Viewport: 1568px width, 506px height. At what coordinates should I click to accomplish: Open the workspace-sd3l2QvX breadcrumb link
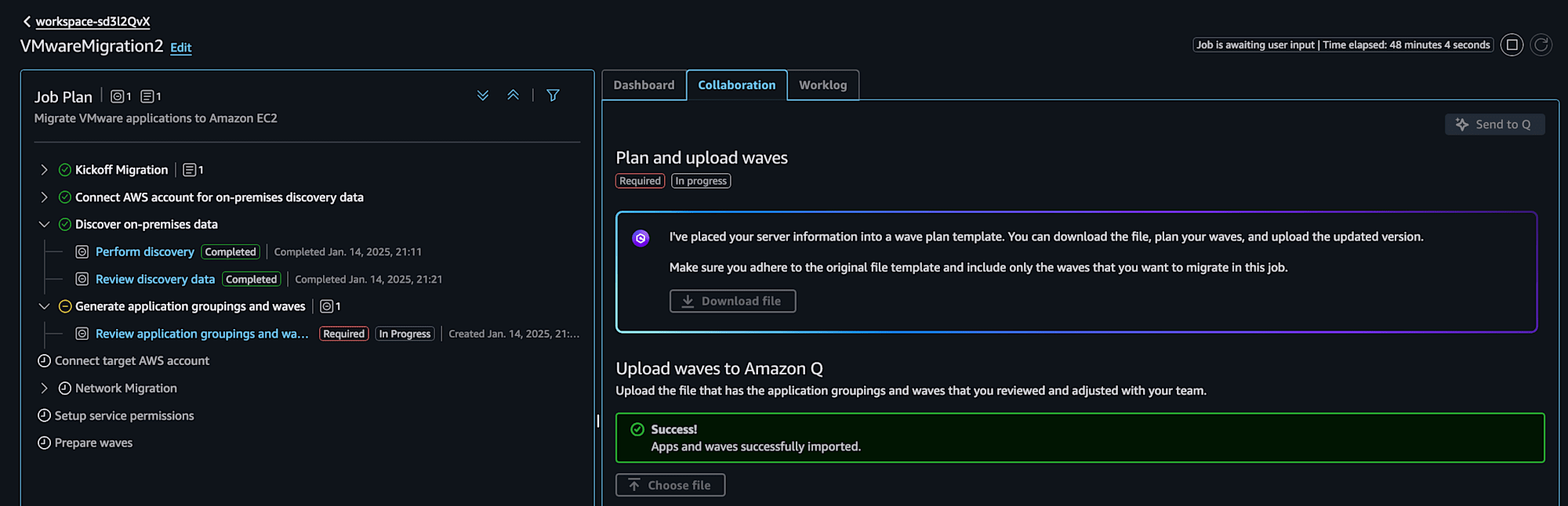click(x=93, y=22)
